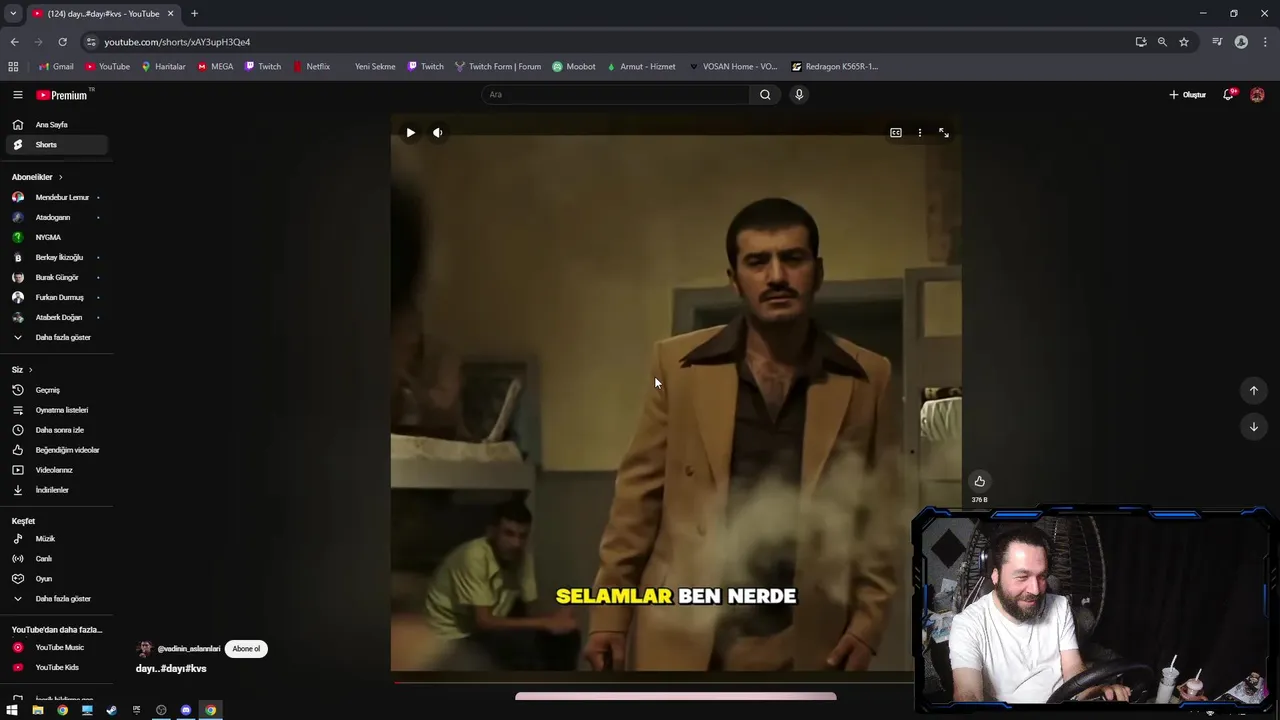The width and height of the screenshot is (1280, 720).
Task: Open @vadinin_aslanlari channel link
Action: (x=189, y=649)
